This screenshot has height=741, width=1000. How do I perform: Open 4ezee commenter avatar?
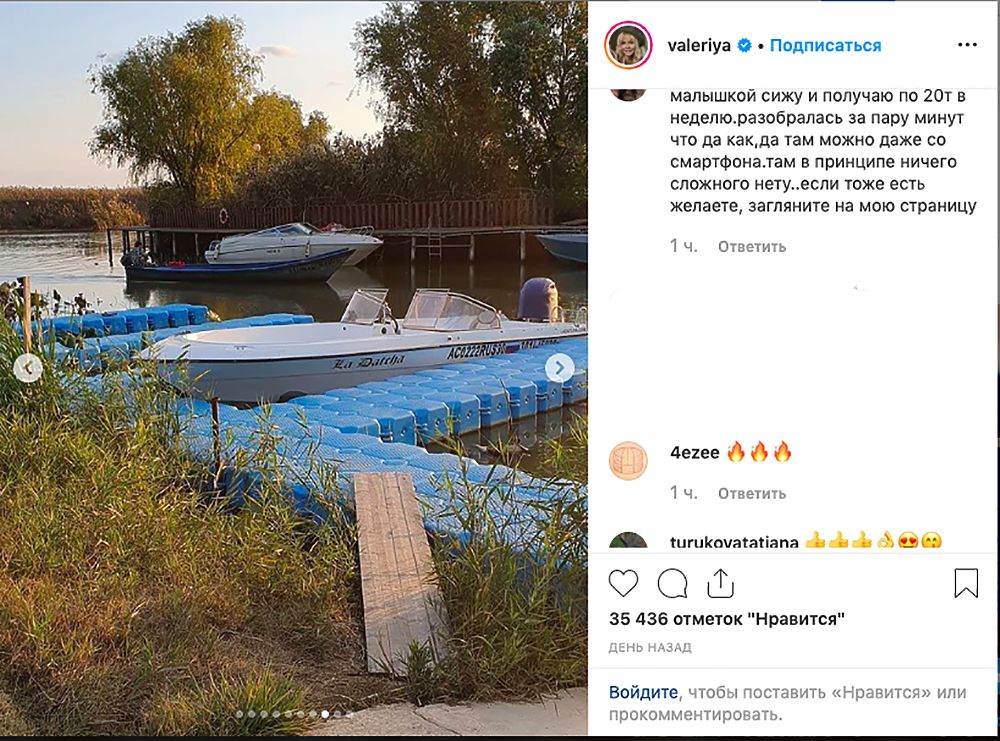628,460
